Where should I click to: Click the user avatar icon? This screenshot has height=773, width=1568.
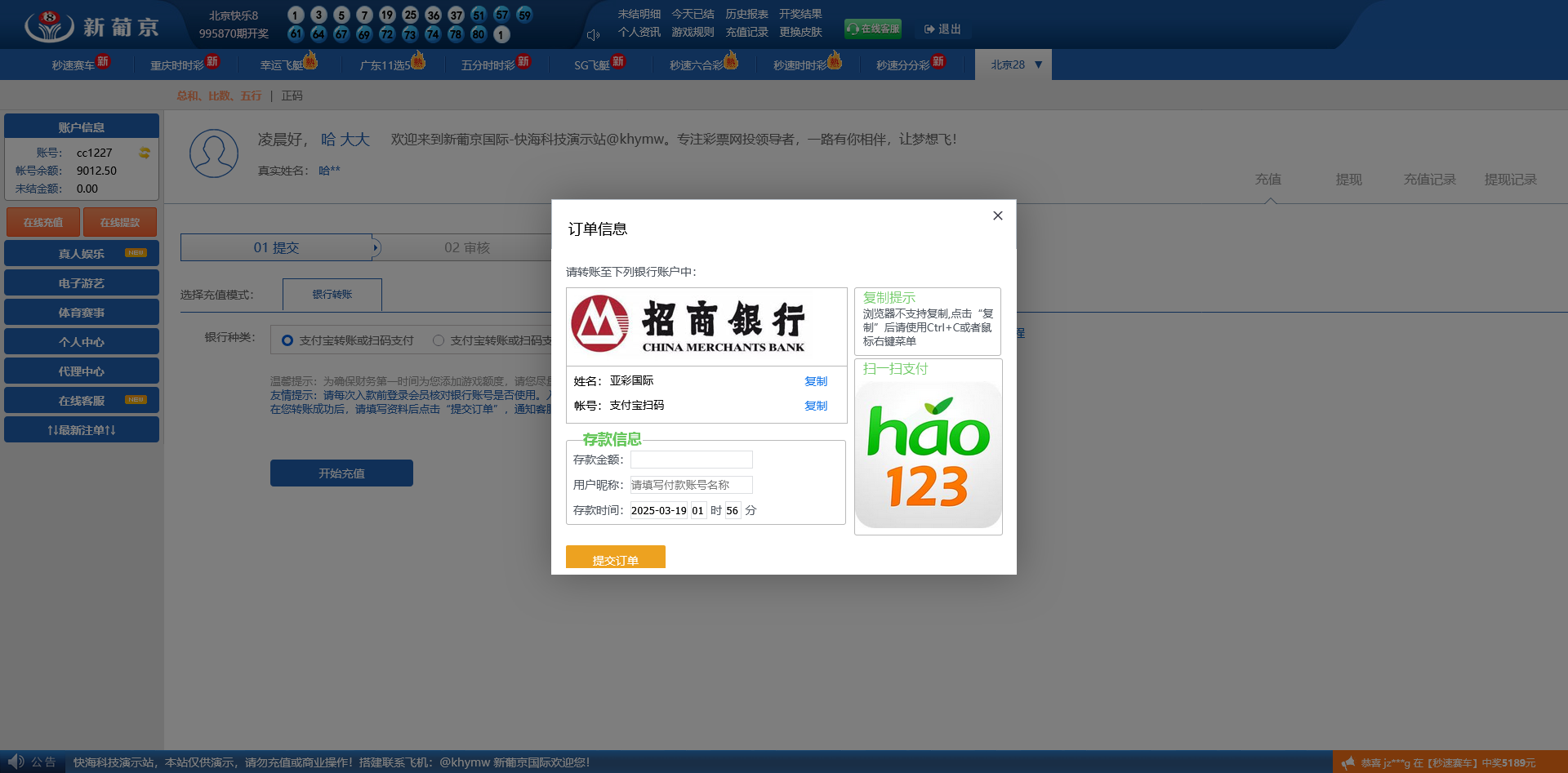(x=214, y=153)
